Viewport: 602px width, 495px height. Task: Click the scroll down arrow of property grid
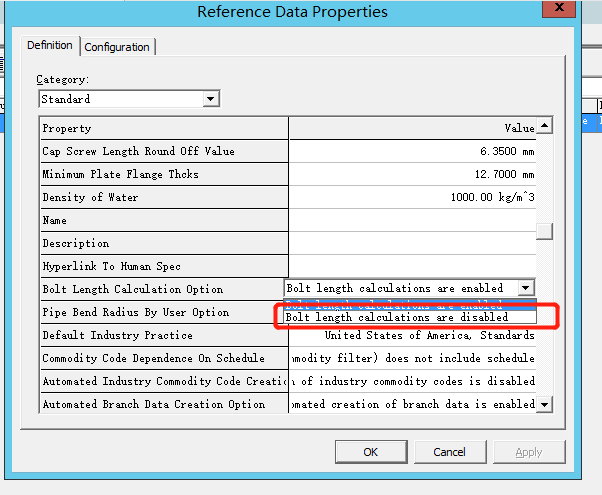[x=544, y=404]
